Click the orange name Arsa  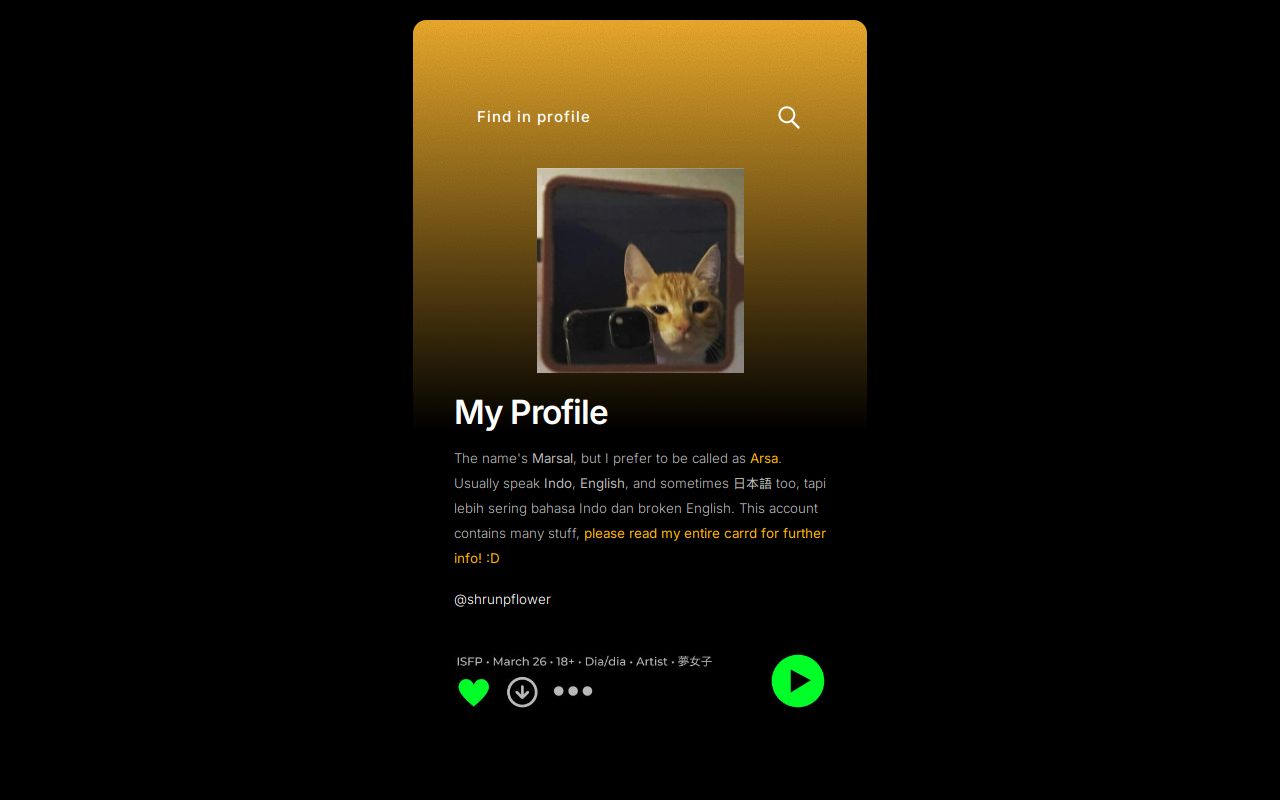pos(764,458)
